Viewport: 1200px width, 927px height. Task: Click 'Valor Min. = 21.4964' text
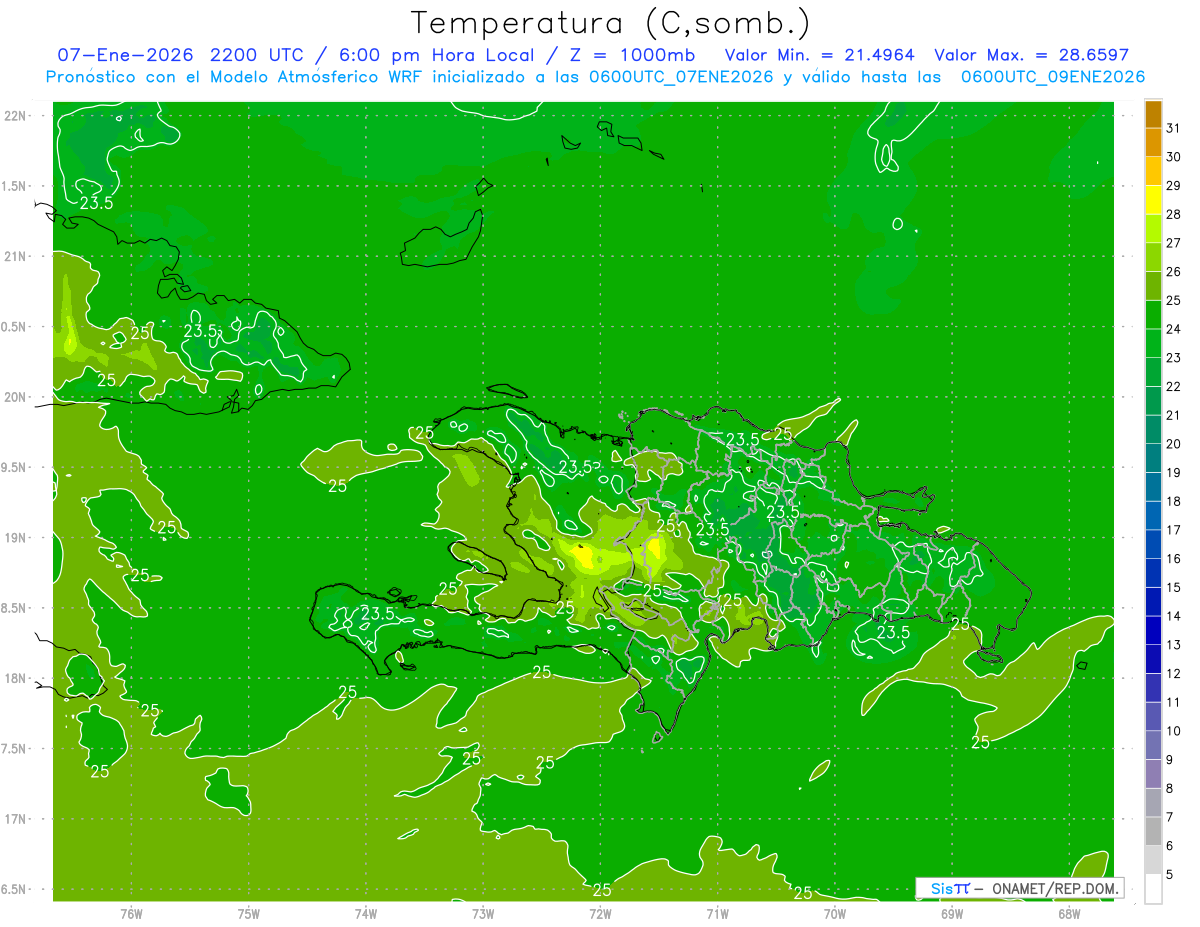[819, 55]
